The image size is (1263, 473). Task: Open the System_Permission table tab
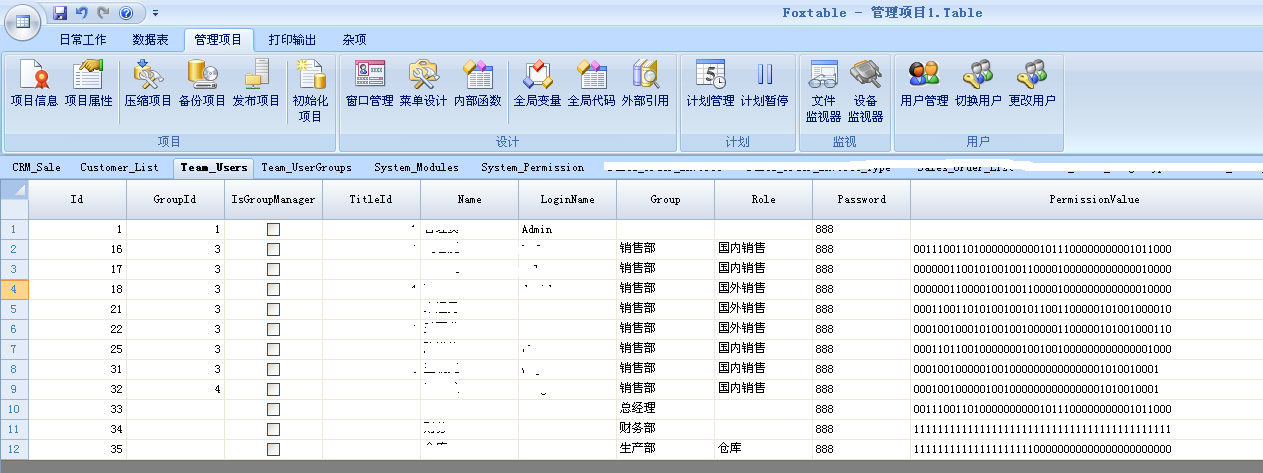point(532,168)
